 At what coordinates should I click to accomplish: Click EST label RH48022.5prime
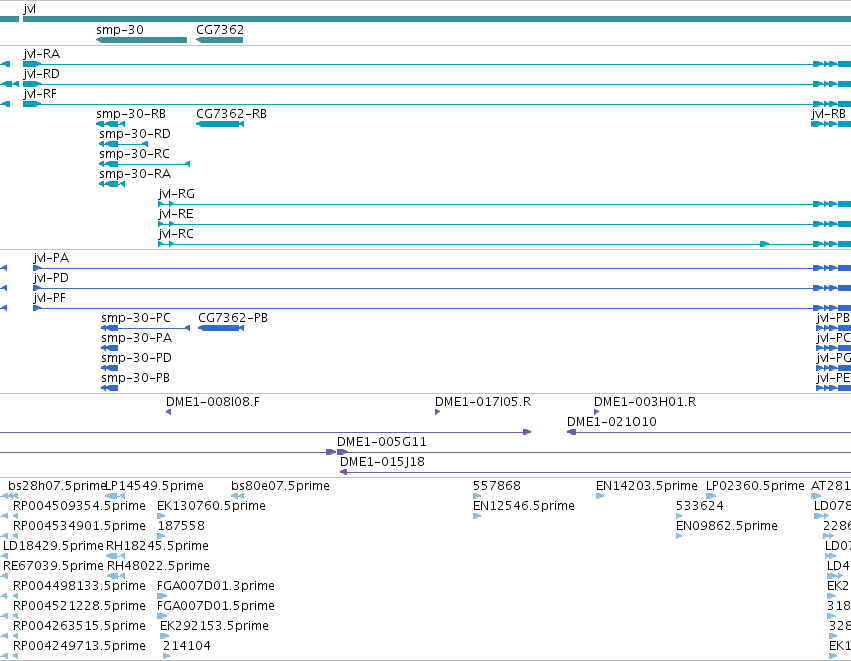(158, 566)
